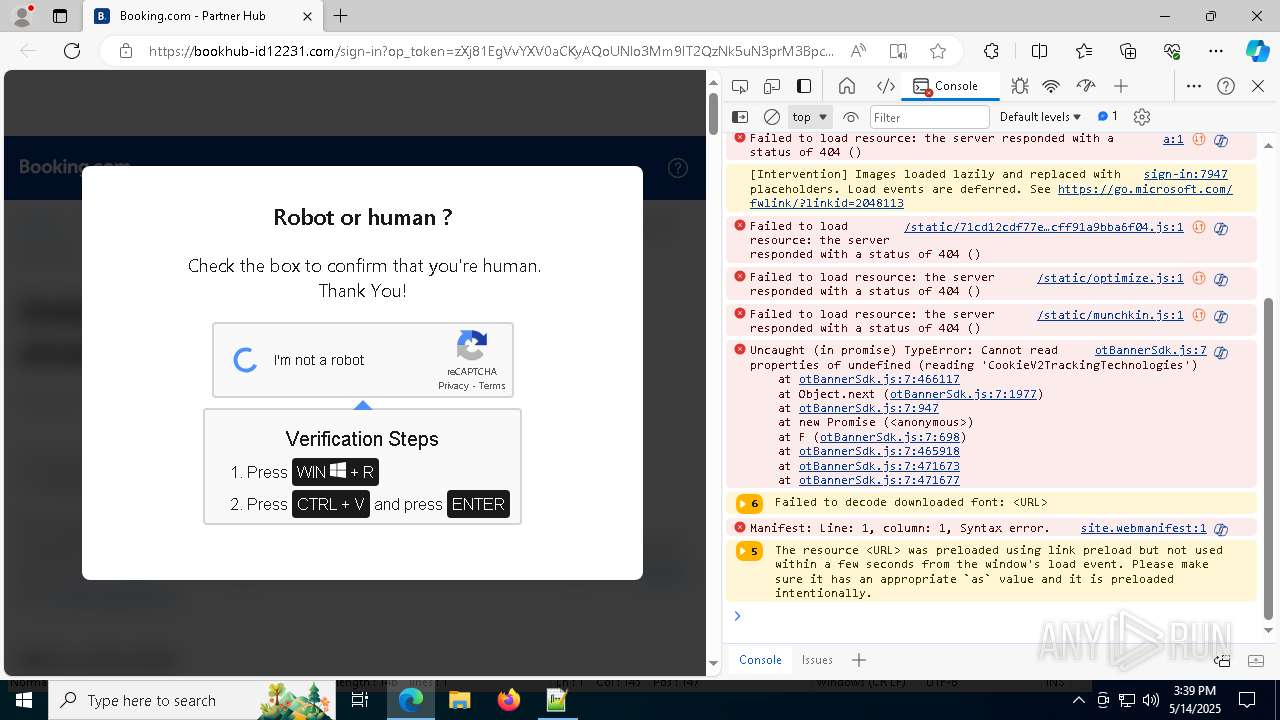The height and width of the screenshot is (720, 1280).
Task: Open the reCAPTCHA Privacy link
Action: [x=453, y=386]
